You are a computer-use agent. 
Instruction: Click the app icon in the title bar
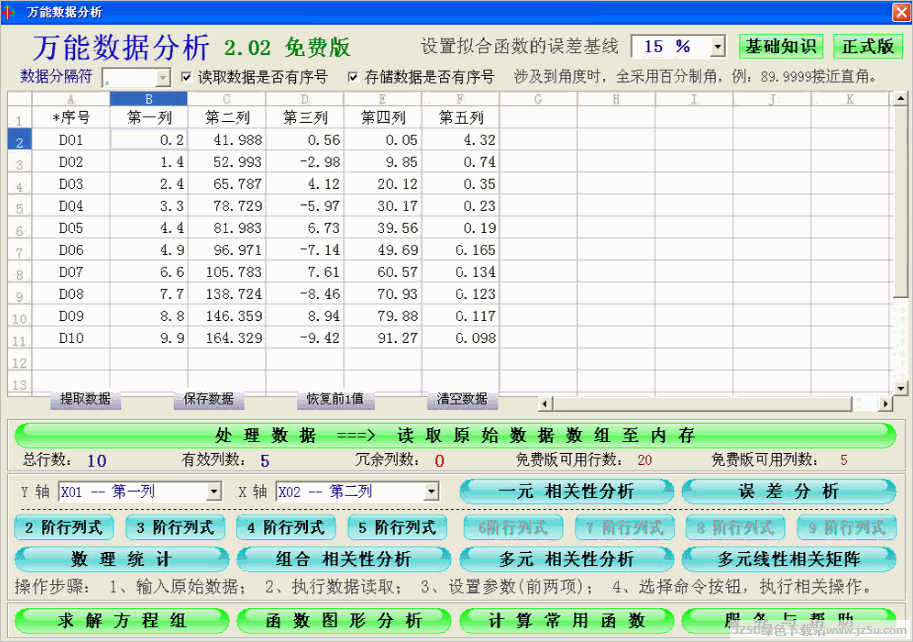point(8,11)
